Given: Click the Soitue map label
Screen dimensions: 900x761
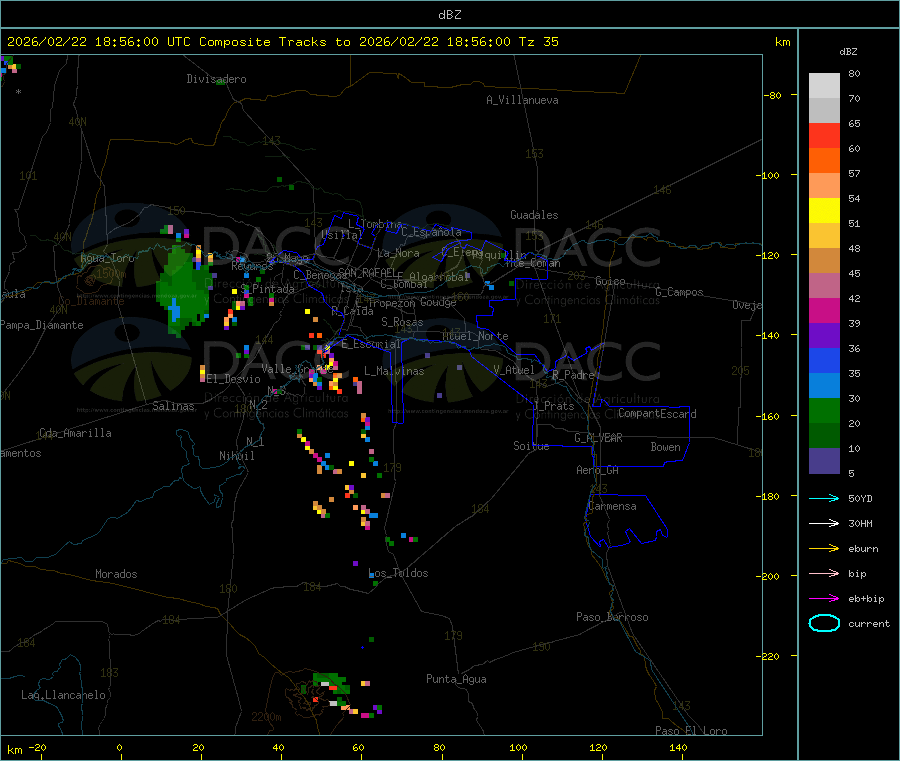Looking at the screenshot, I should click(531, 446).
